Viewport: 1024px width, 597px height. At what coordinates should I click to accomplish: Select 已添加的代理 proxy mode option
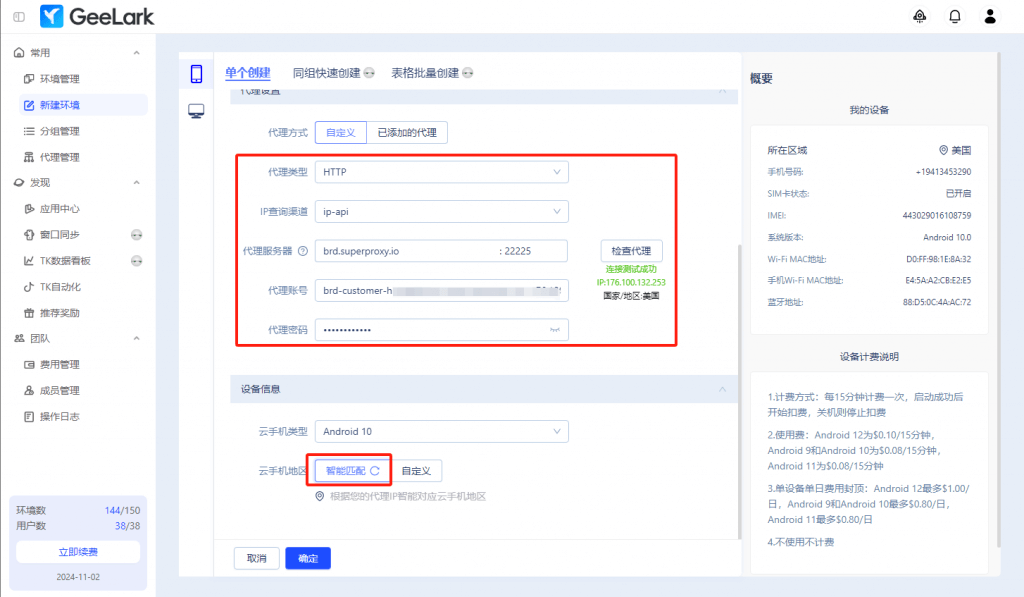(x=406, y=133)
